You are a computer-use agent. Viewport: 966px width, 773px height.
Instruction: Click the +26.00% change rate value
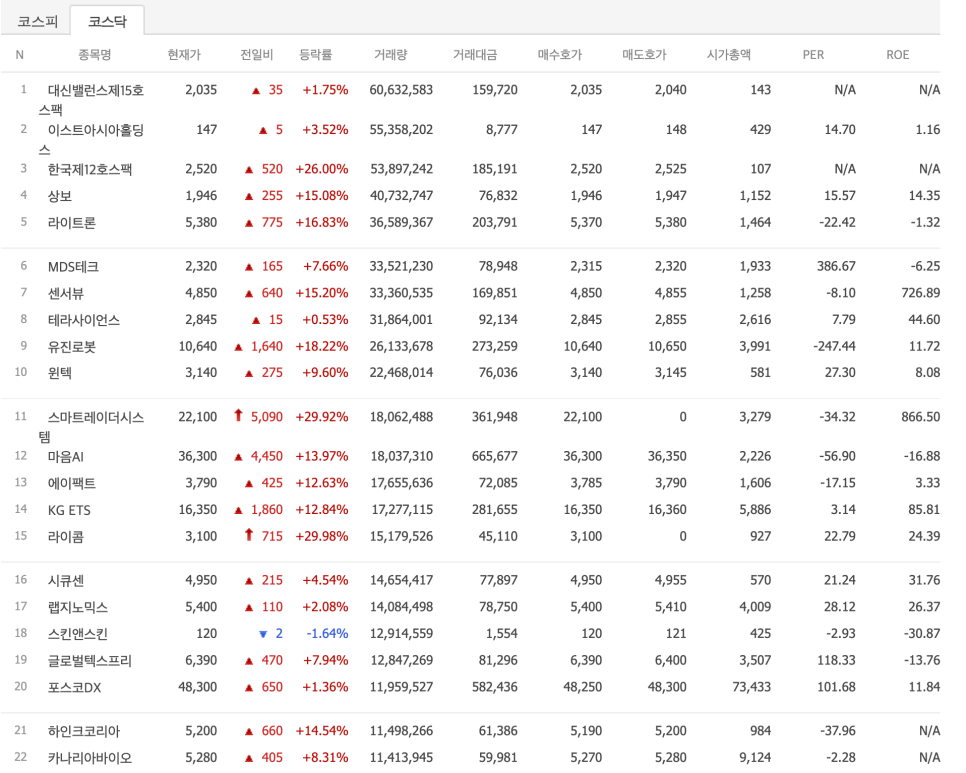point(322,169)
